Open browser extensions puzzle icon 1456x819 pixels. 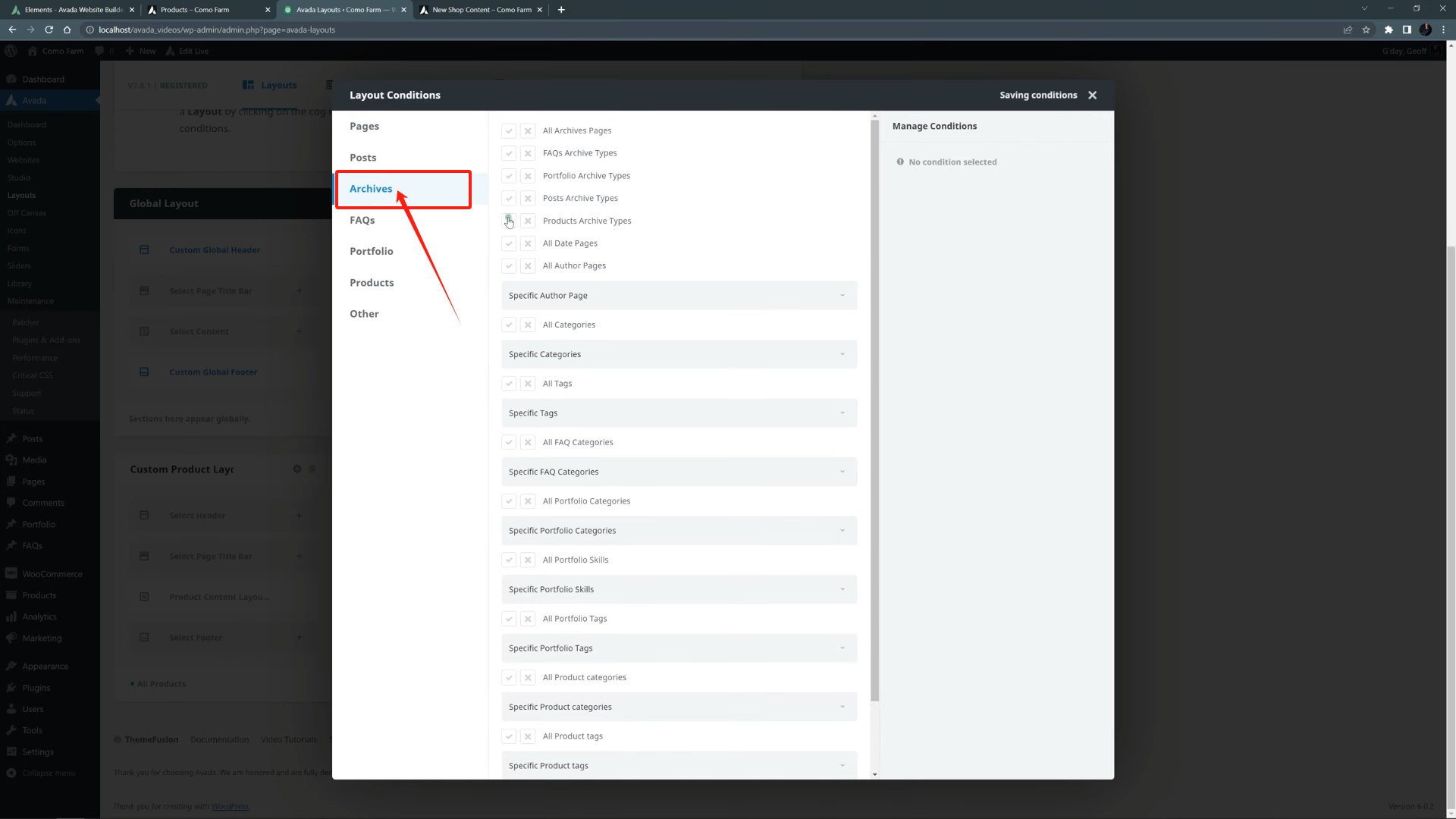coord(1388,30)
